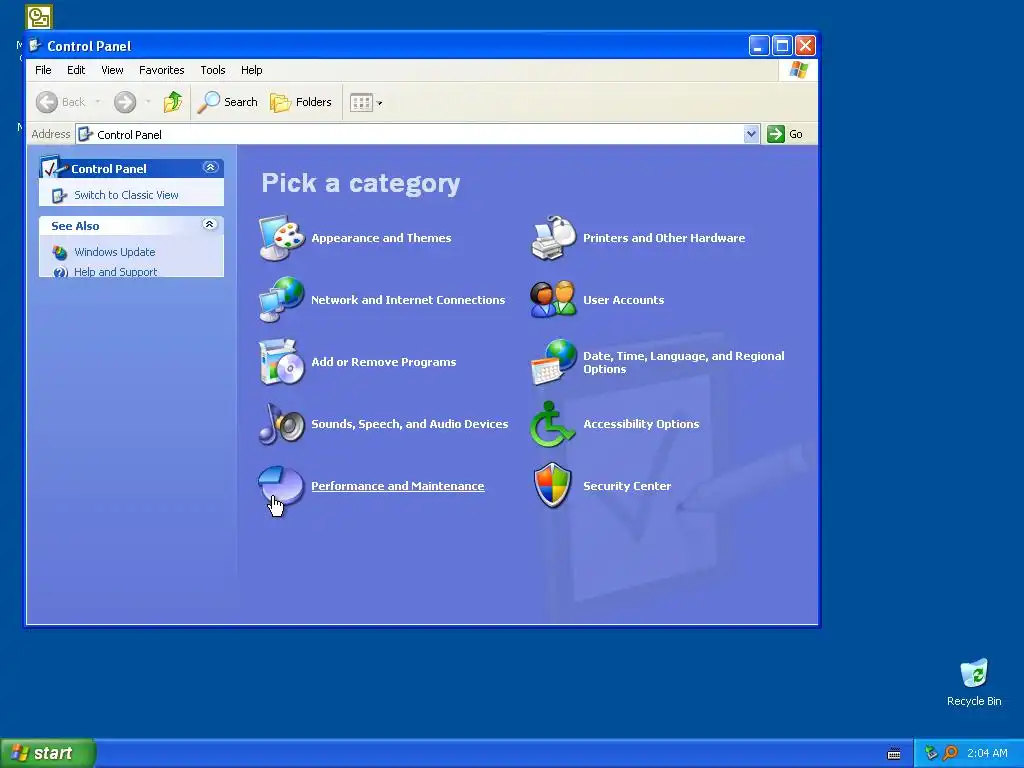Click the Accessibility Options text link
The width and height of the screenshot is (1024, 768).
point(641,424)
